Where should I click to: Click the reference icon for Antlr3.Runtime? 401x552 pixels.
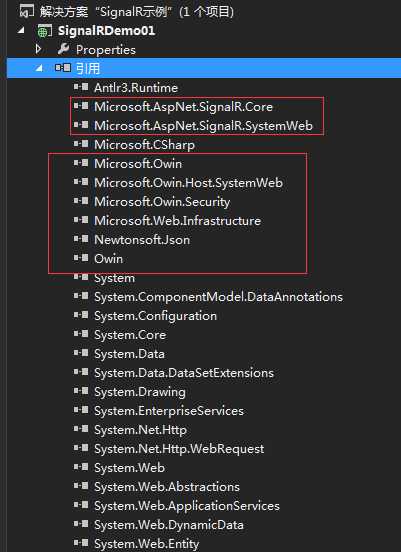click(x=81, y=87)
